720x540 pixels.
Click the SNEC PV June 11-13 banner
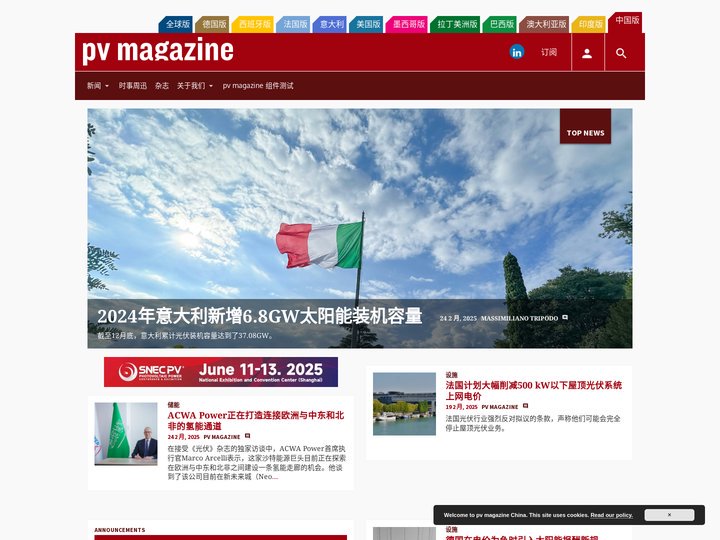point(221,372)
